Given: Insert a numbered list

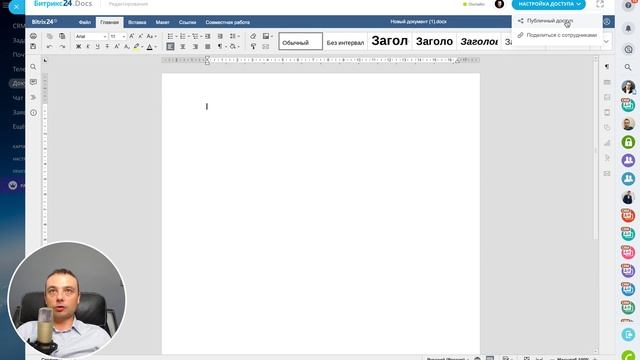Looking at the screenshot, I should pos(183,36).
